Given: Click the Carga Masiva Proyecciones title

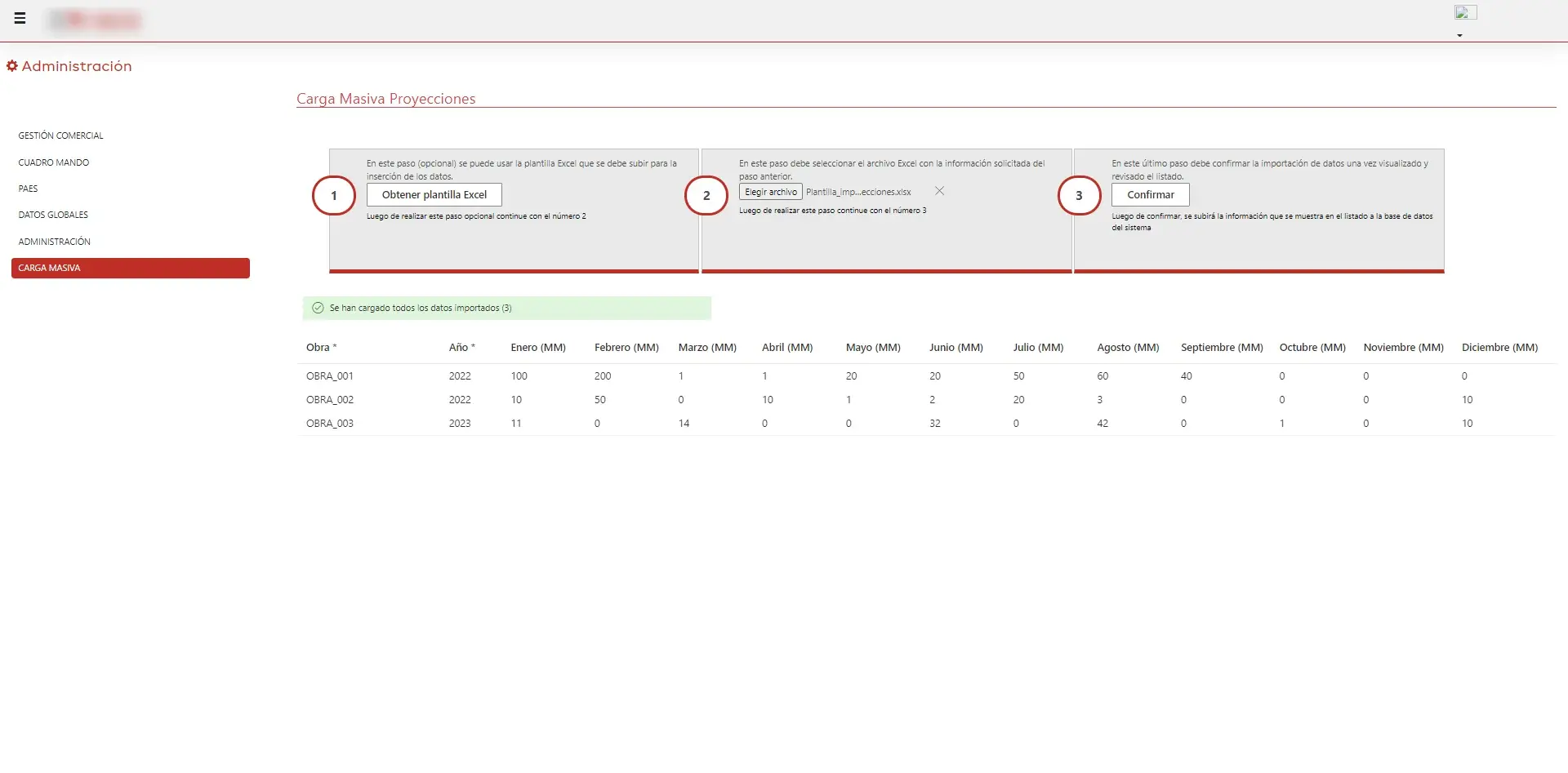Looking at the screenshot, I should pos(386,99).
